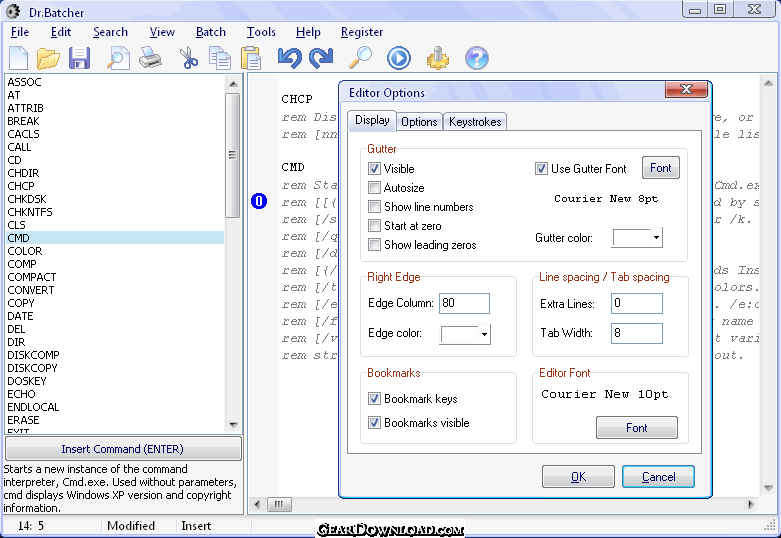
Task: Click command list scrollbar up arrow
Action: pyautogui.click(x=233, y=83)
